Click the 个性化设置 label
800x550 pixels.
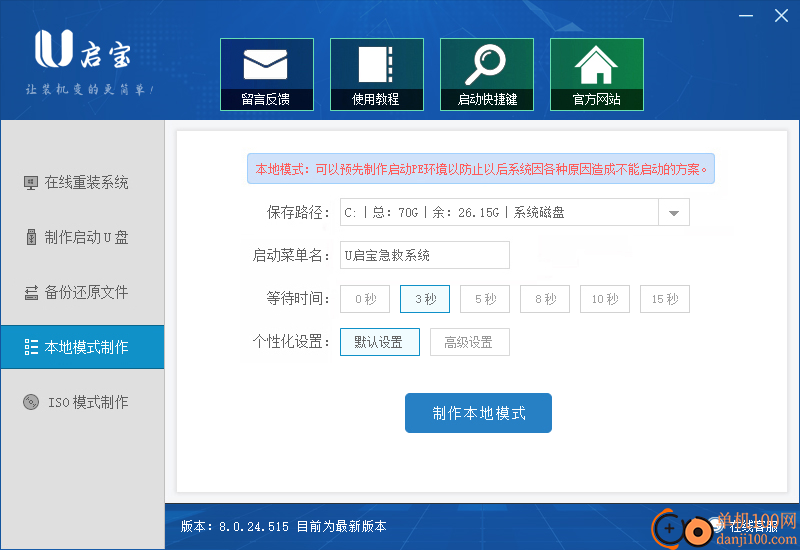(x=291, y=341)
